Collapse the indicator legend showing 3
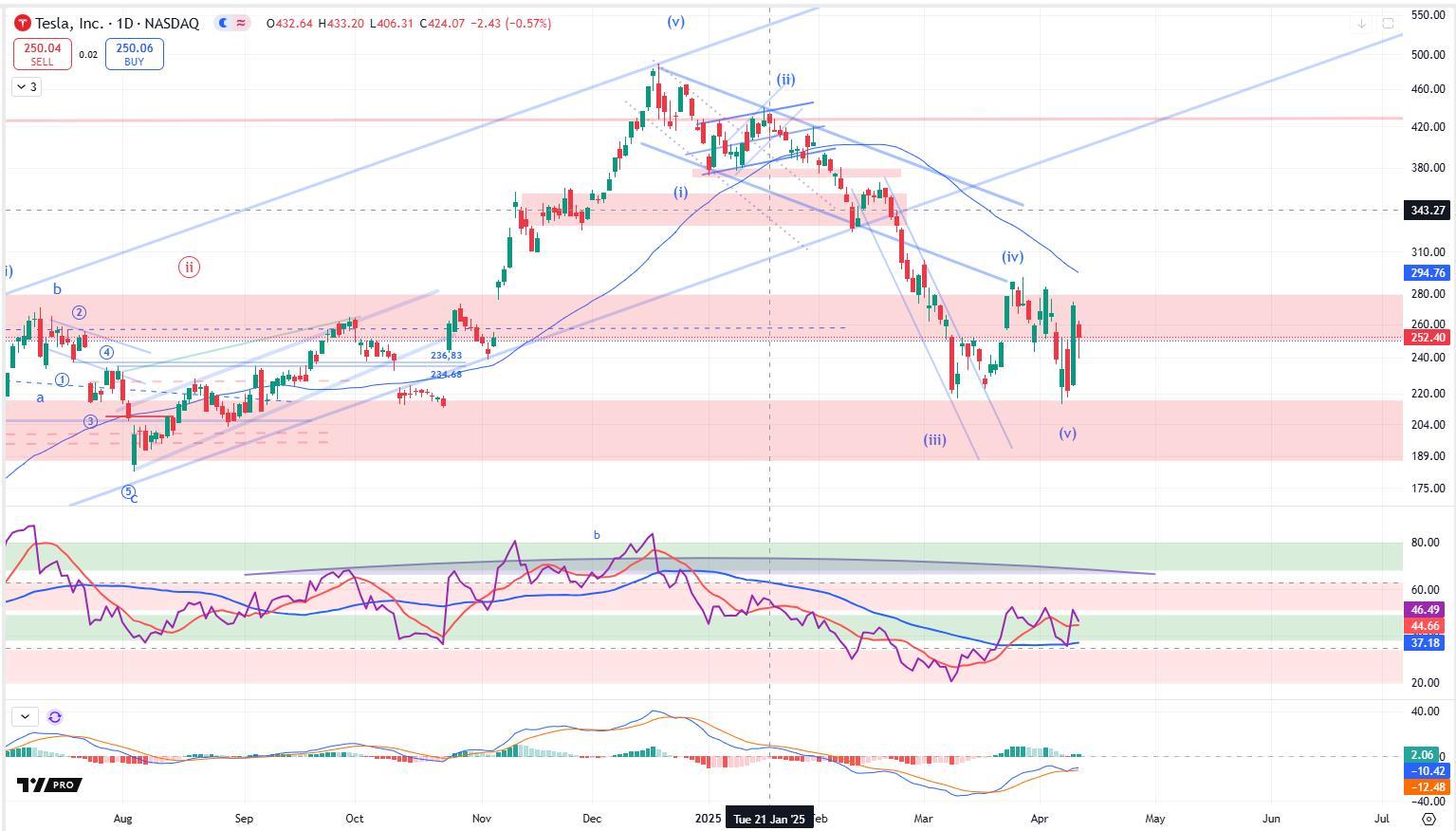1456x831 pixels. click(27, 87)
